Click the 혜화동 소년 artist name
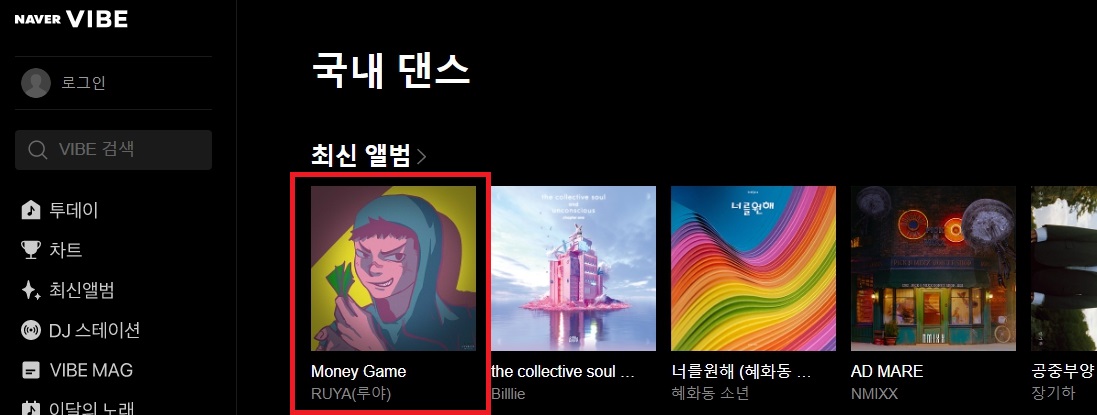The height and width of the screenshot is (415, 1097). [710, 393]
